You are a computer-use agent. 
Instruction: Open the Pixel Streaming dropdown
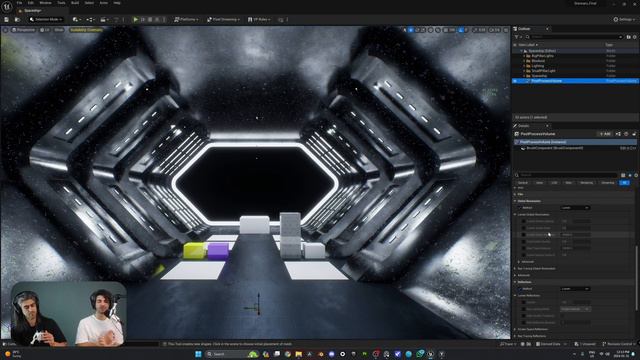tap(223, 20)
